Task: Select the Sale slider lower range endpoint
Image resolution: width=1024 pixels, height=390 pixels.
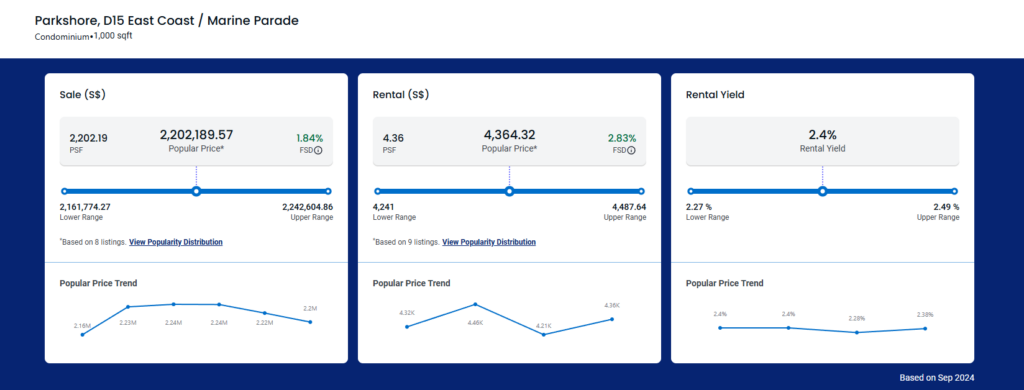Action: pos(64,191)
